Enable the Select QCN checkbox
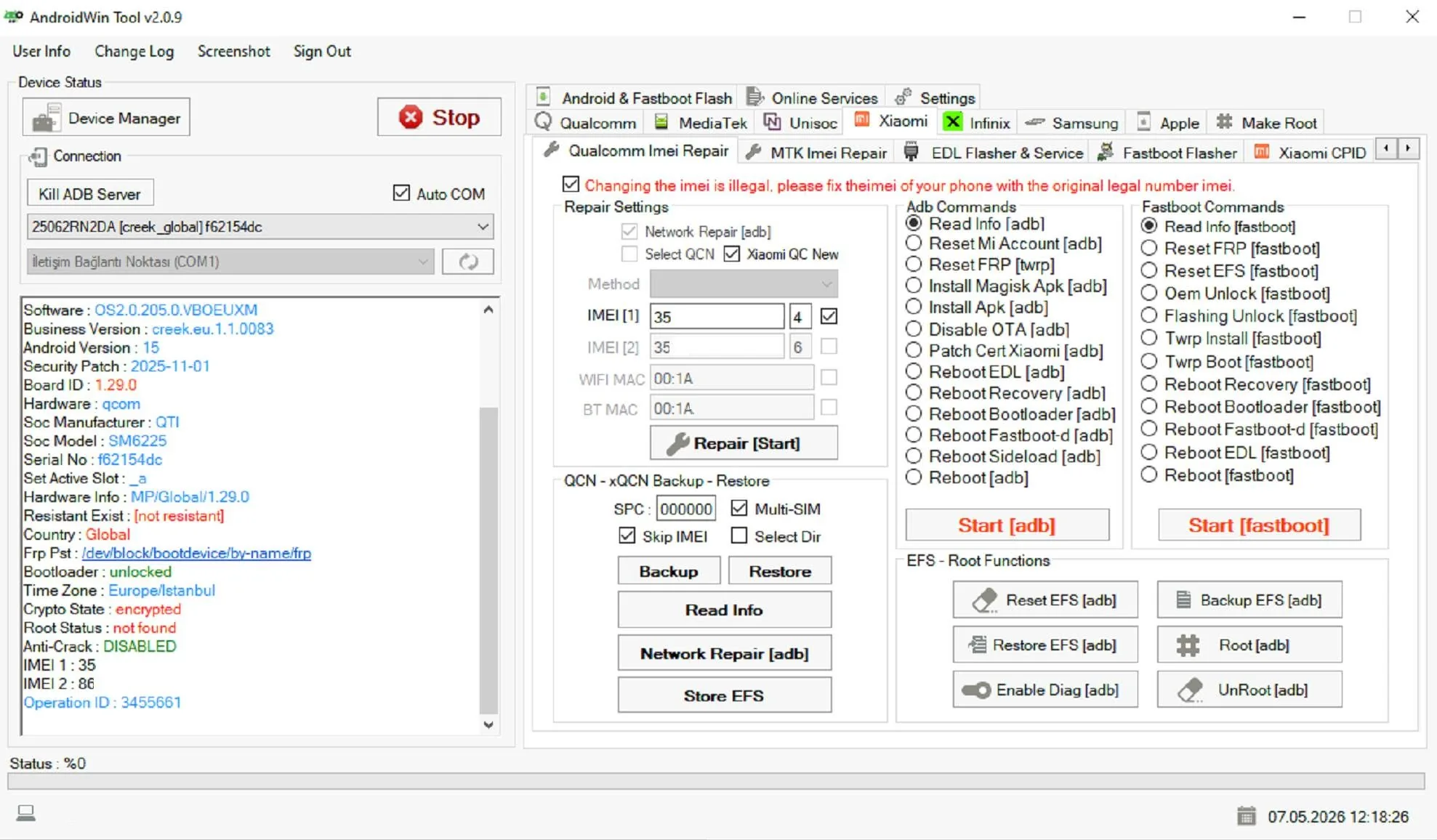Viewport: 1437px width, 840px height. click(x=629, y=254)
